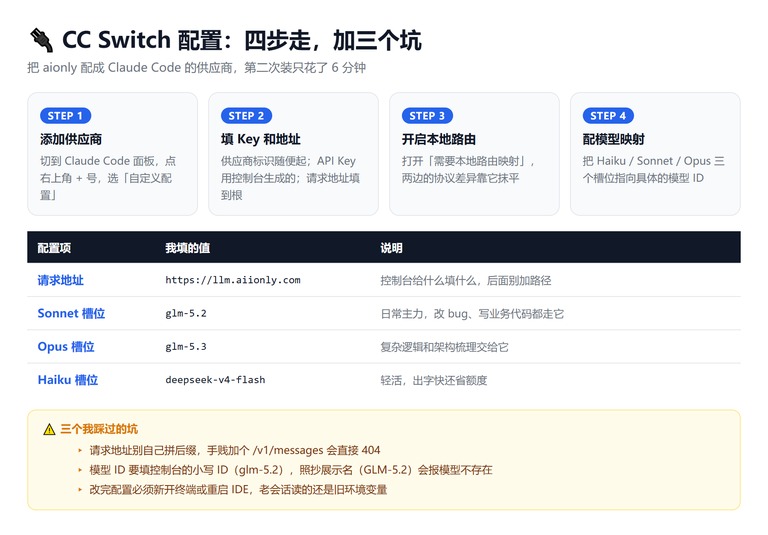This screenshot has height=535, width=768.
Task: Click the heading 开启本地路由
Action: pyautogui.click(x=439, y=139)
